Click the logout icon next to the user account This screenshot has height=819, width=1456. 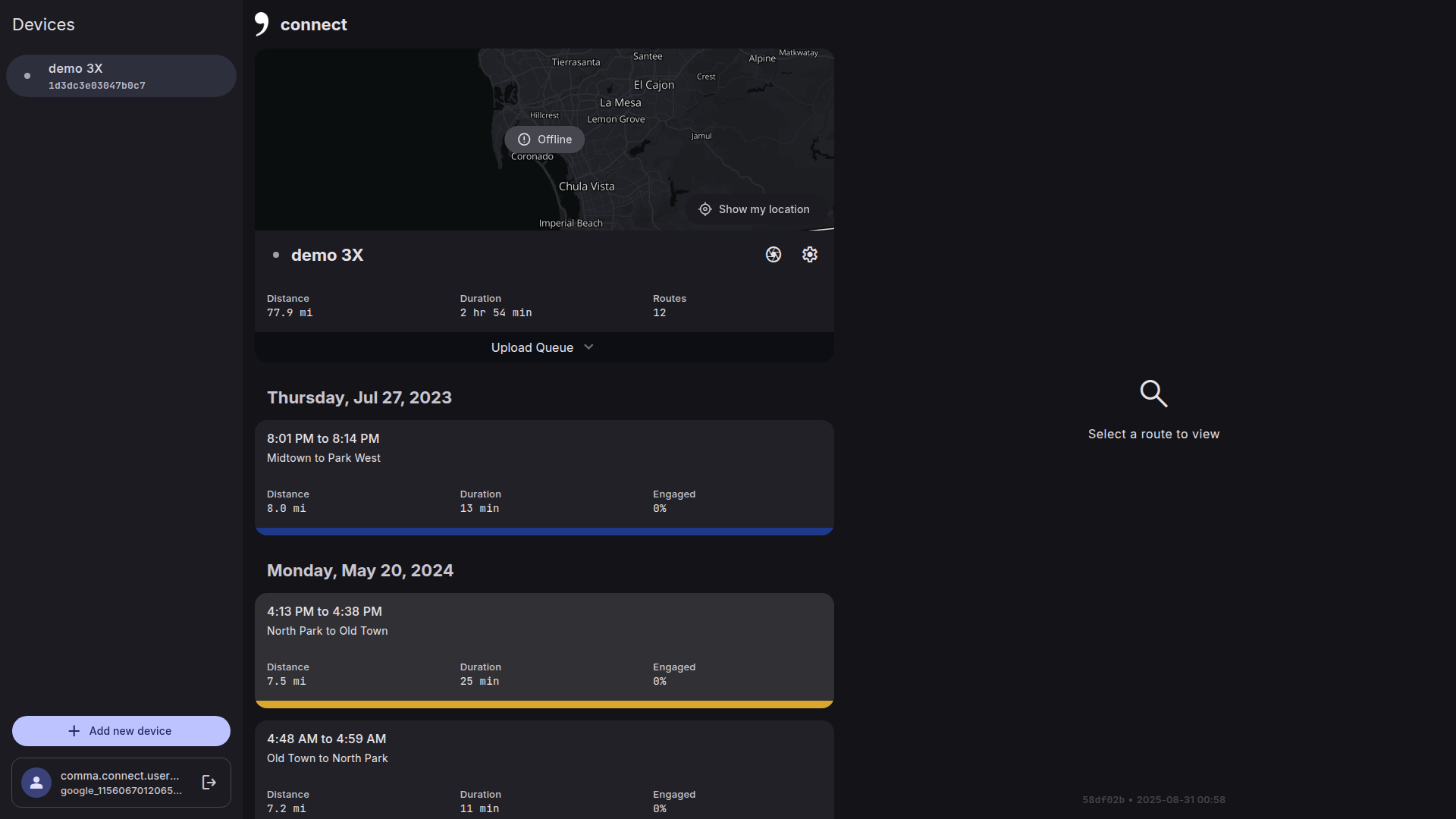[209, 783]
